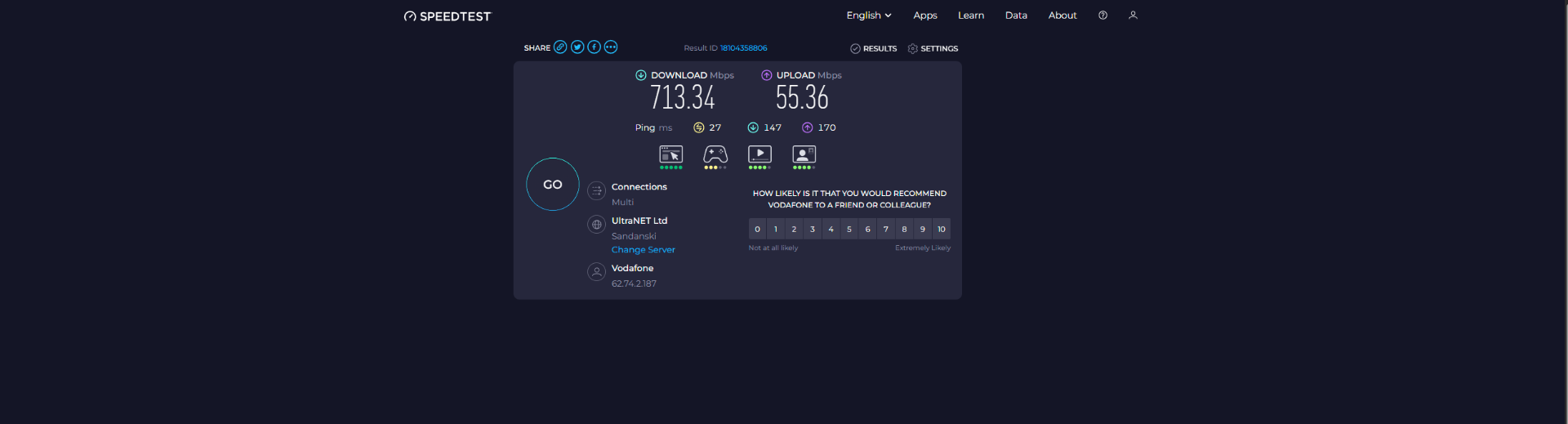Image resolution: width=1568 pixels, height=424 pixels.
Task: Select recommendation rating 1
Action: click(x=776, y=229)
